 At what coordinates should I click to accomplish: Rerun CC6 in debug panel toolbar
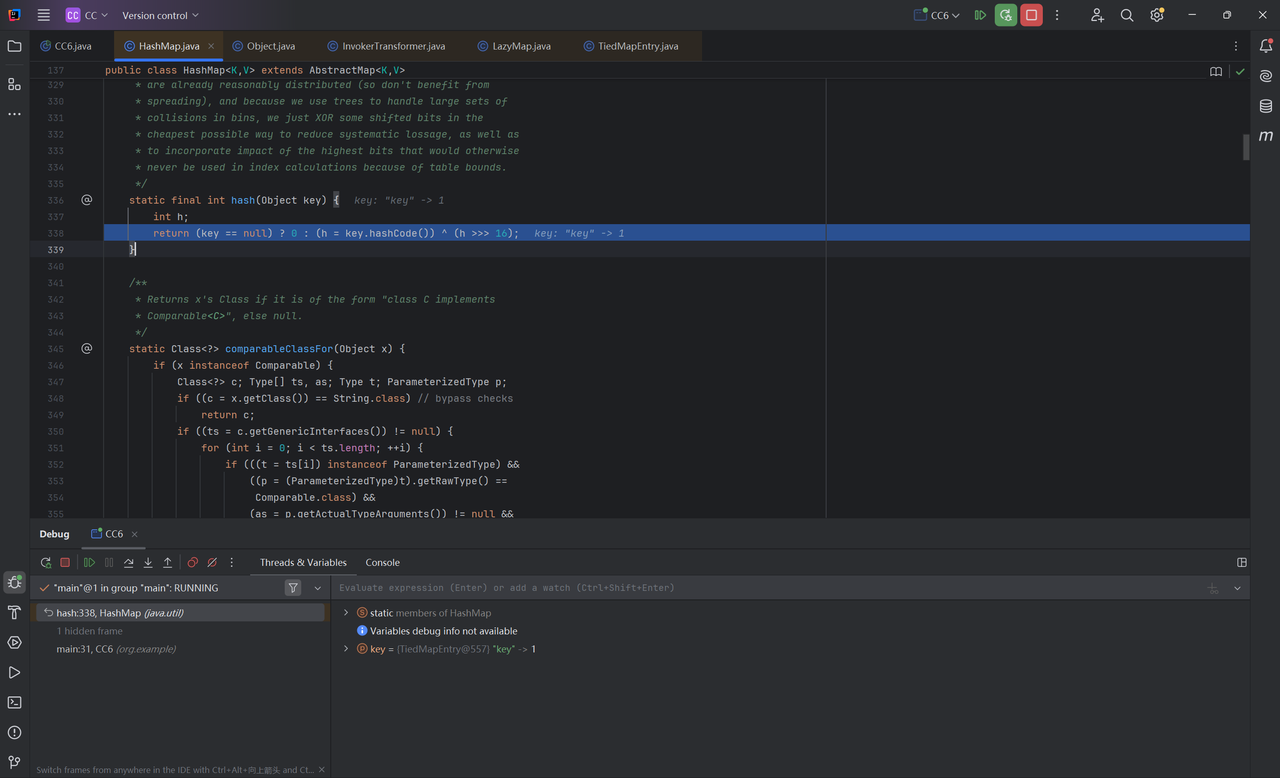click(x=46, y=563)
